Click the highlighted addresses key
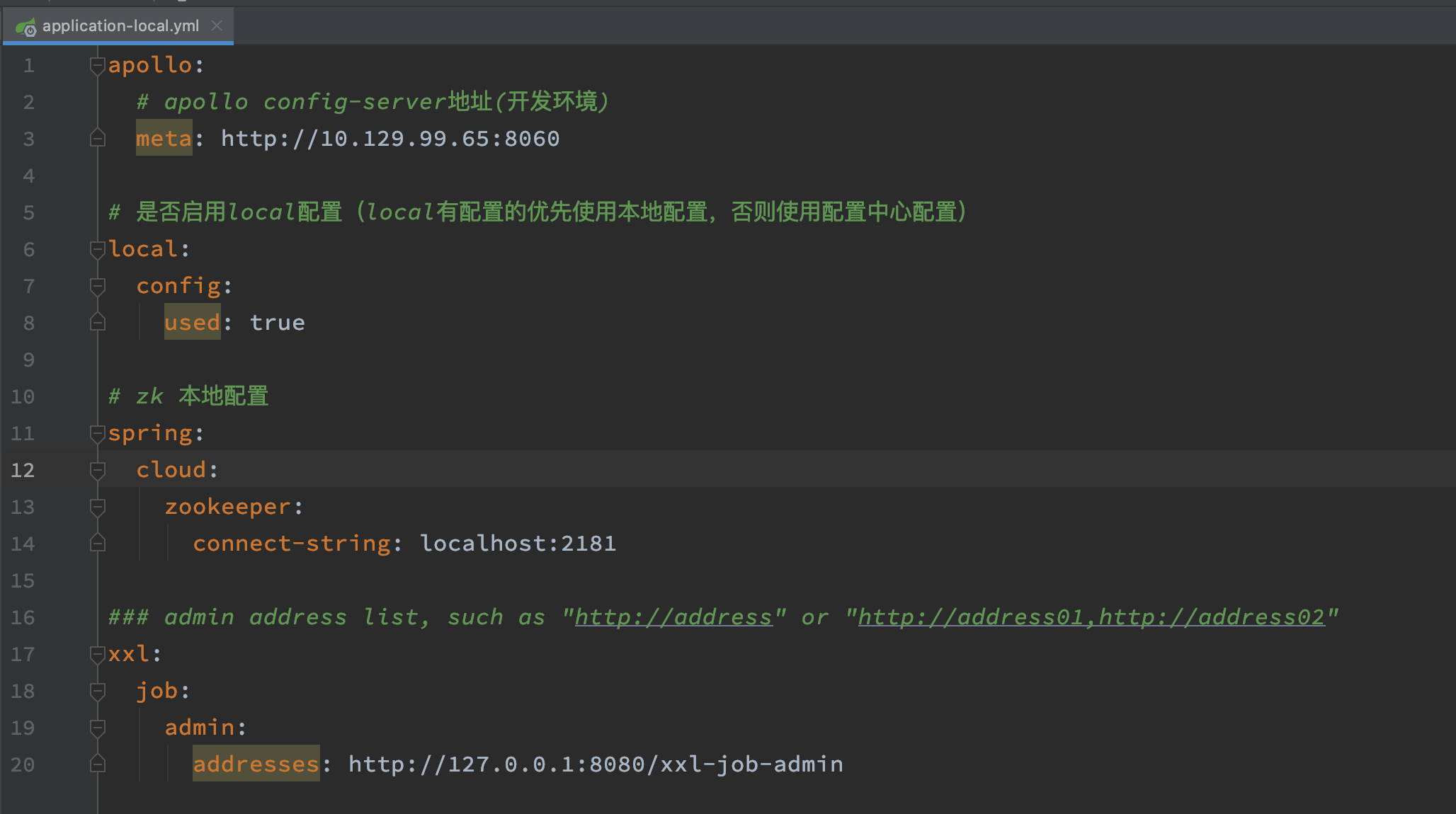 click(256, 764)
